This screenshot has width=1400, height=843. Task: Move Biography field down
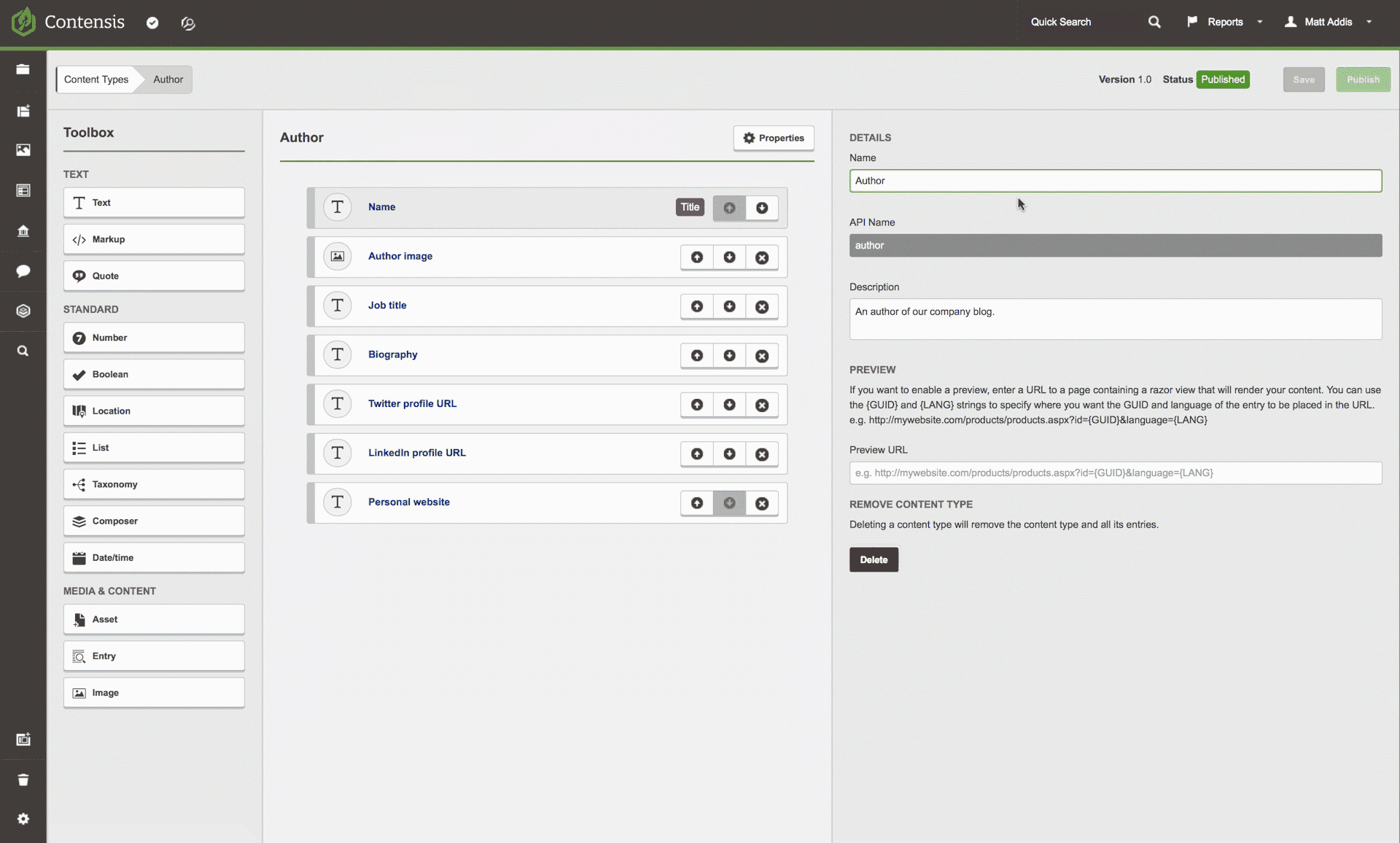click(x=729, y=356)
